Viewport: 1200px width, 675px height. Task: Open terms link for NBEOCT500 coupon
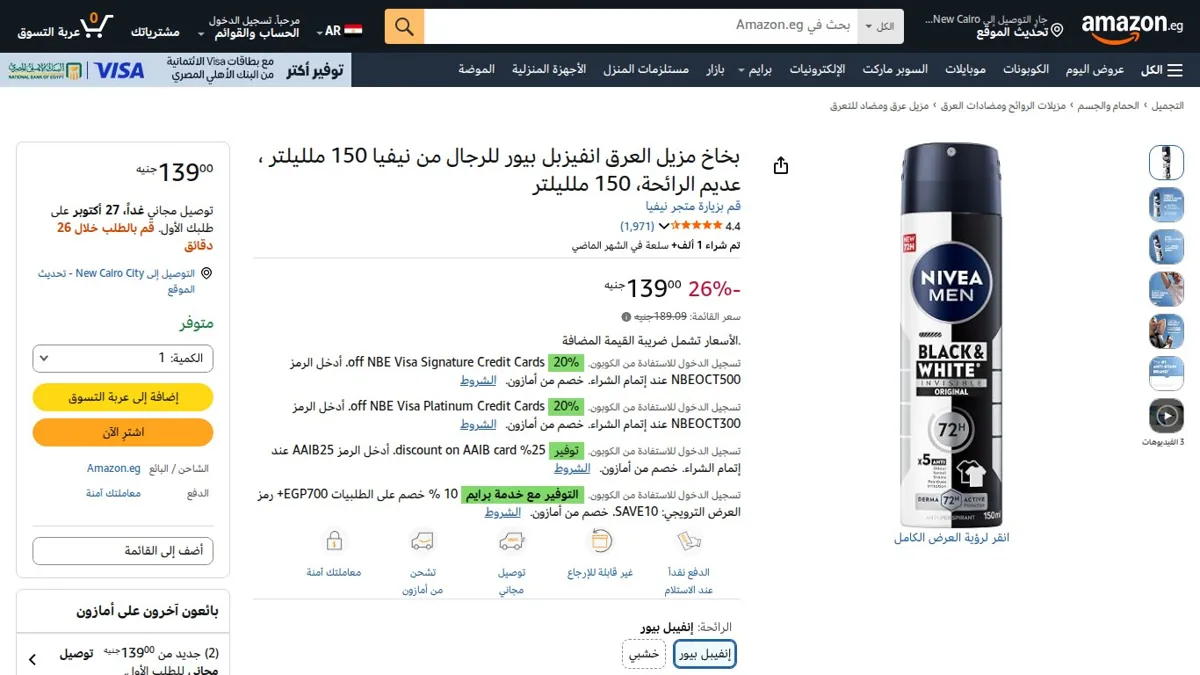[478, 381]
